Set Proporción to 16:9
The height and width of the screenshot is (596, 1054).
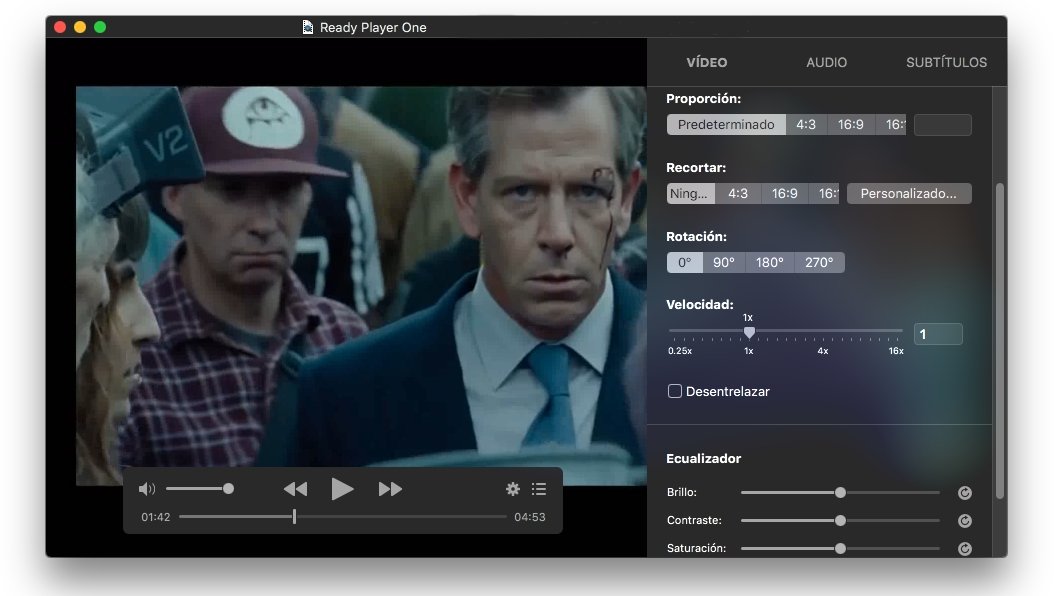[850, 124]
